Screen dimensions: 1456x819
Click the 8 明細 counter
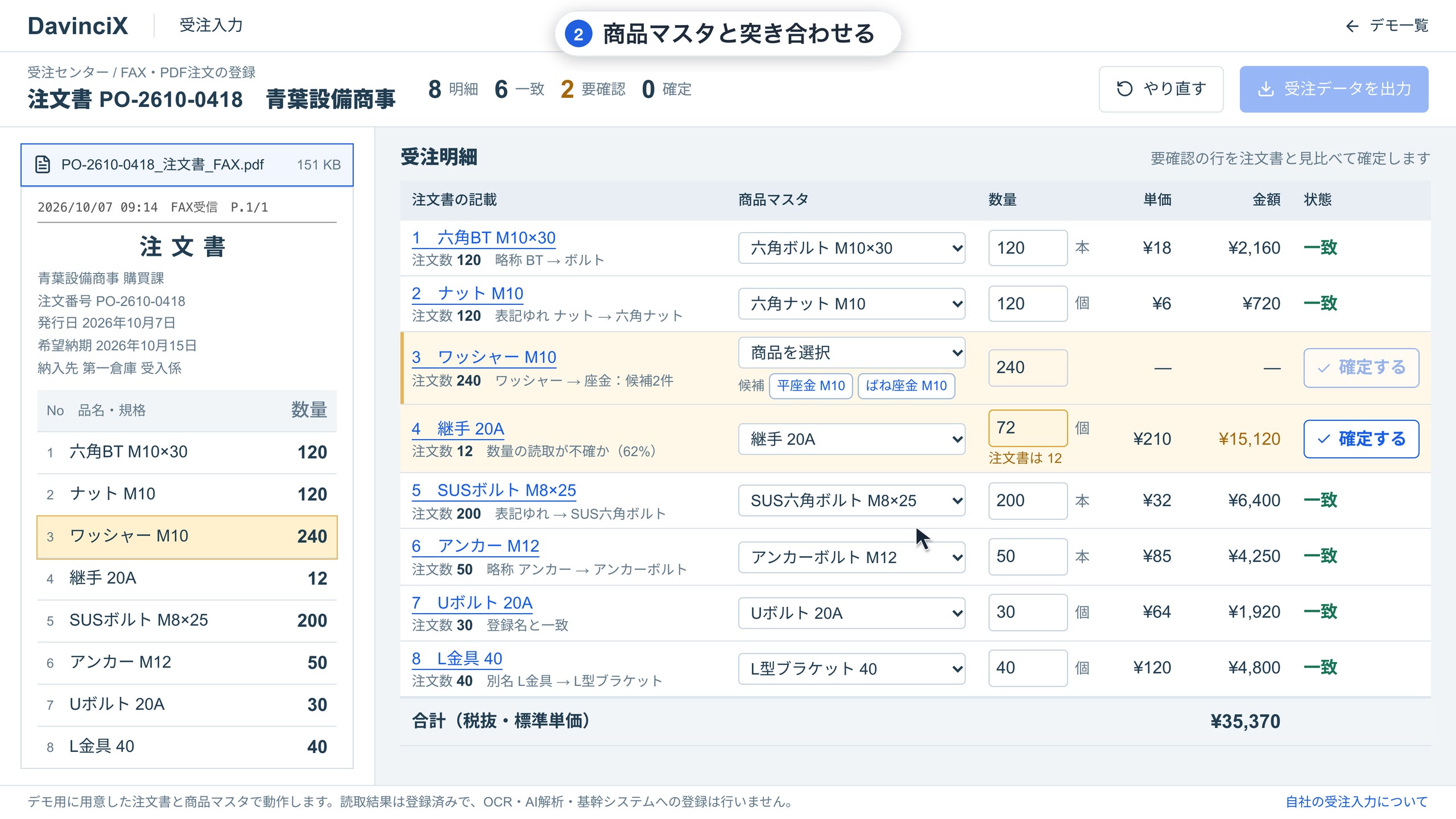tap(453, 89)
